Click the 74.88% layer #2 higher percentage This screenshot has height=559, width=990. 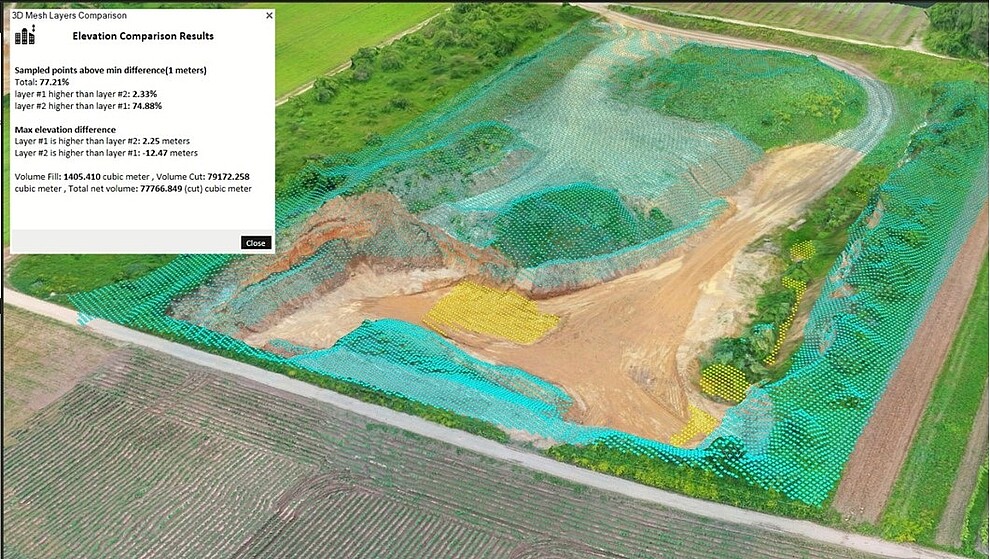click(147, 105)
